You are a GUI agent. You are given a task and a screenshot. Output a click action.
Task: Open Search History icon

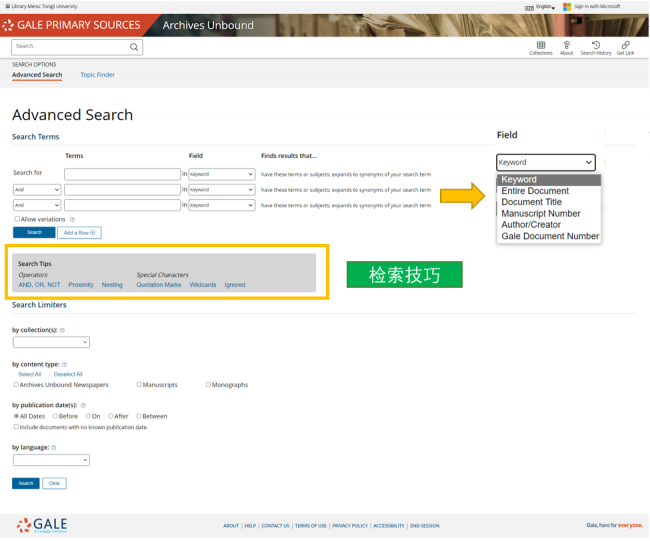pyautogui.click(x=596, y=45)
